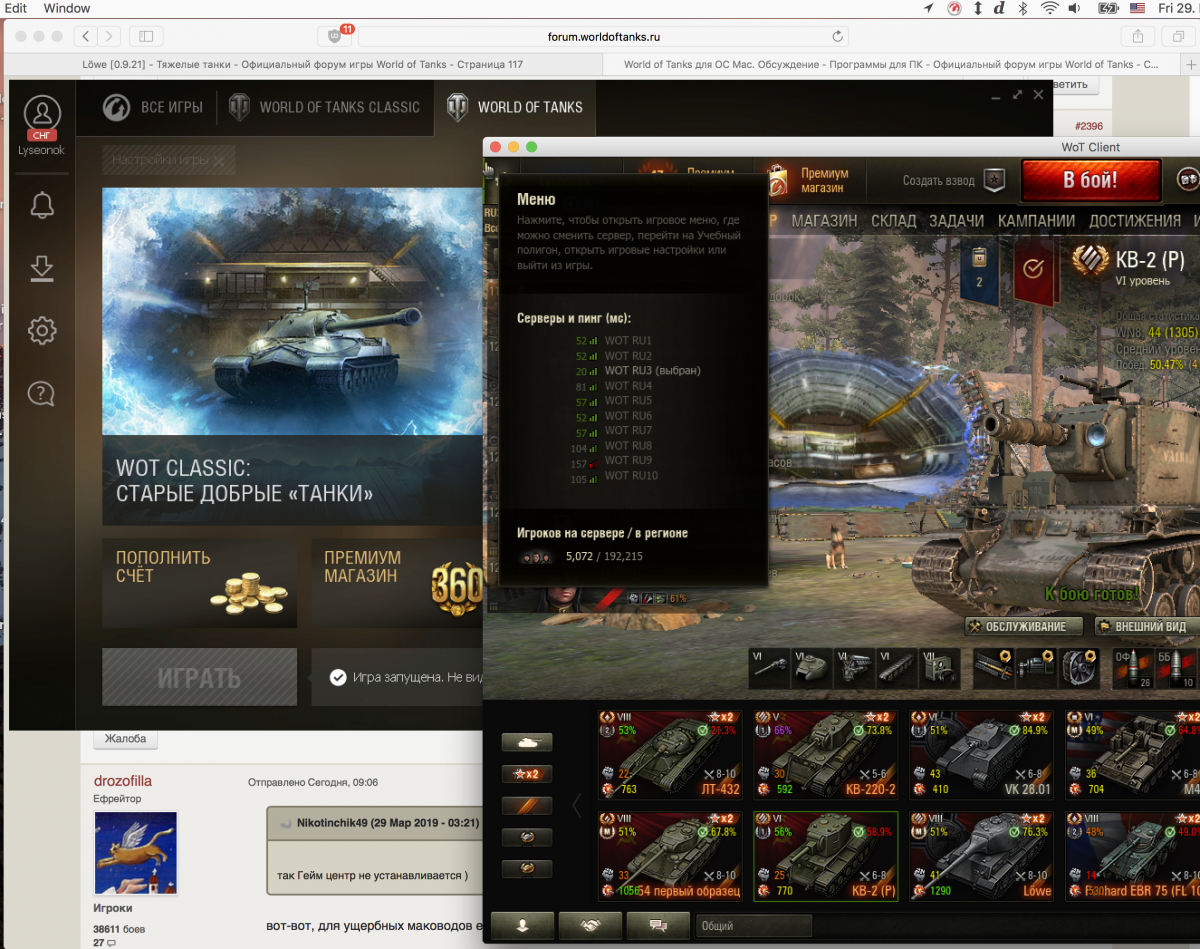
Task: Open the help chat icon in Game Center sidebar
Action: [x=42, y=393]
